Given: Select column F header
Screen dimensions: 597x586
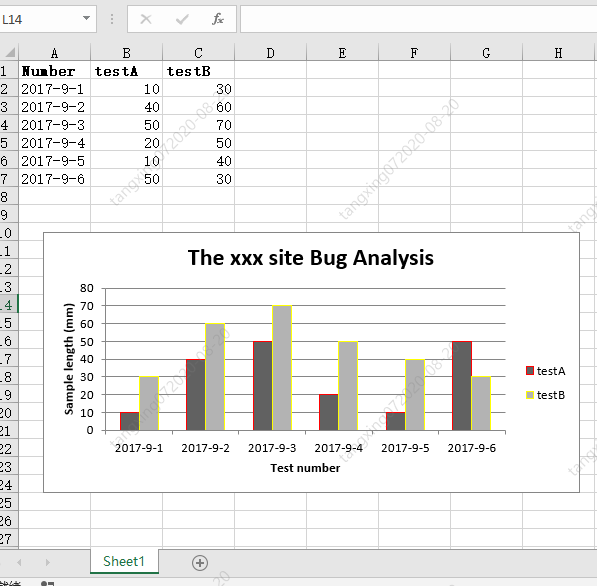Looking at the screenshot, I should point(414,53).
